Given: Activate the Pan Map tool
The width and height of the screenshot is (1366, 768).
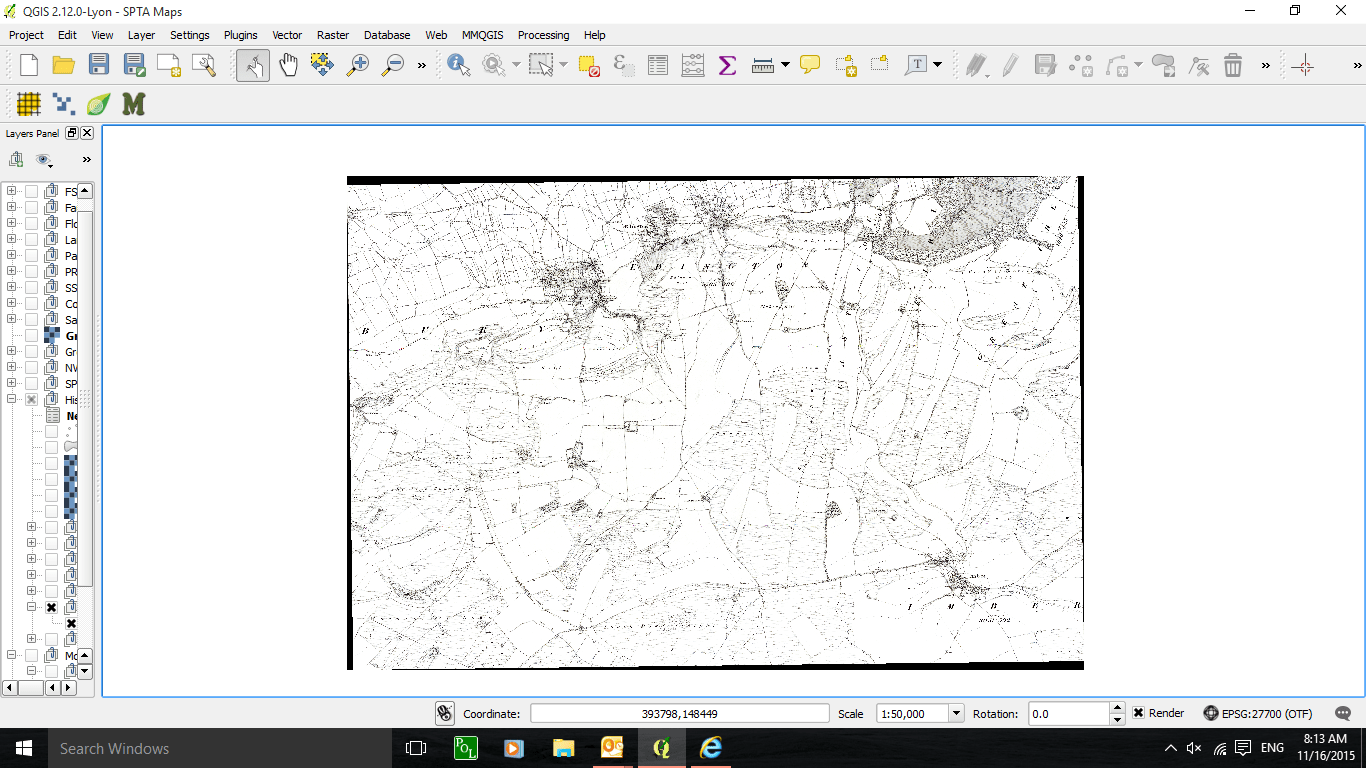Looking at the screenshot, I should 288,65.
